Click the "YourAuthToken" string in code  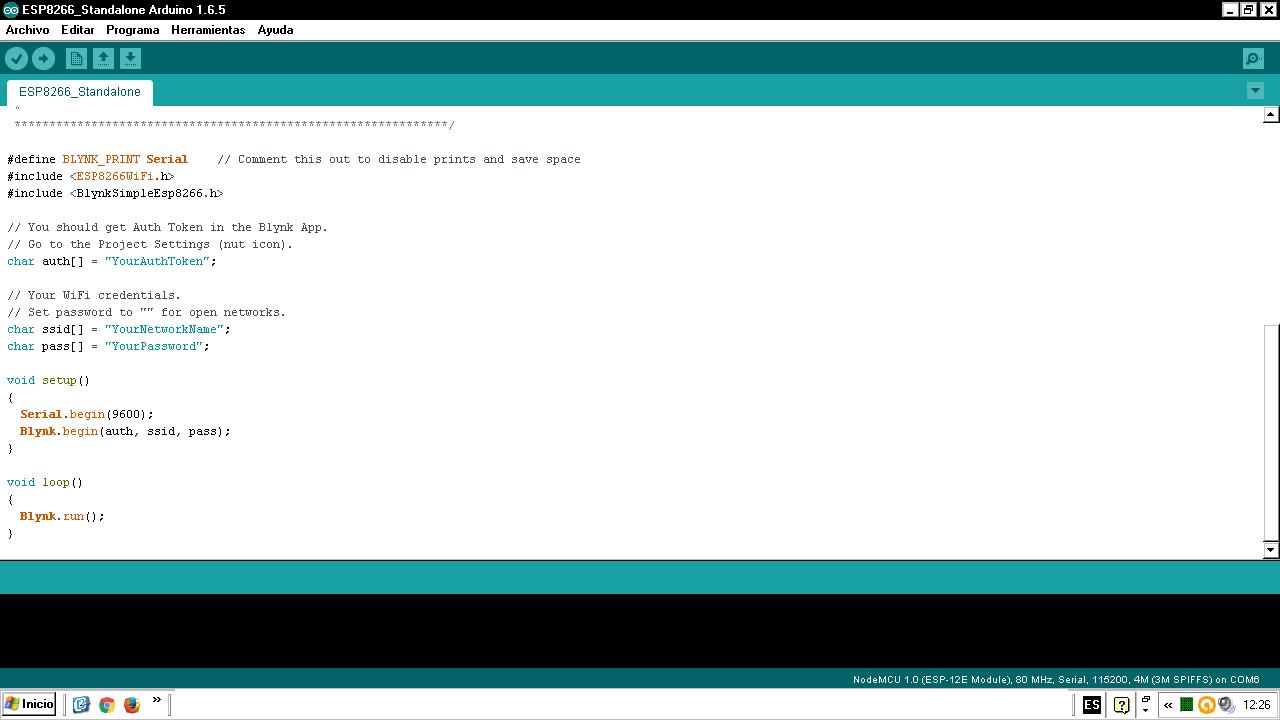157,261
